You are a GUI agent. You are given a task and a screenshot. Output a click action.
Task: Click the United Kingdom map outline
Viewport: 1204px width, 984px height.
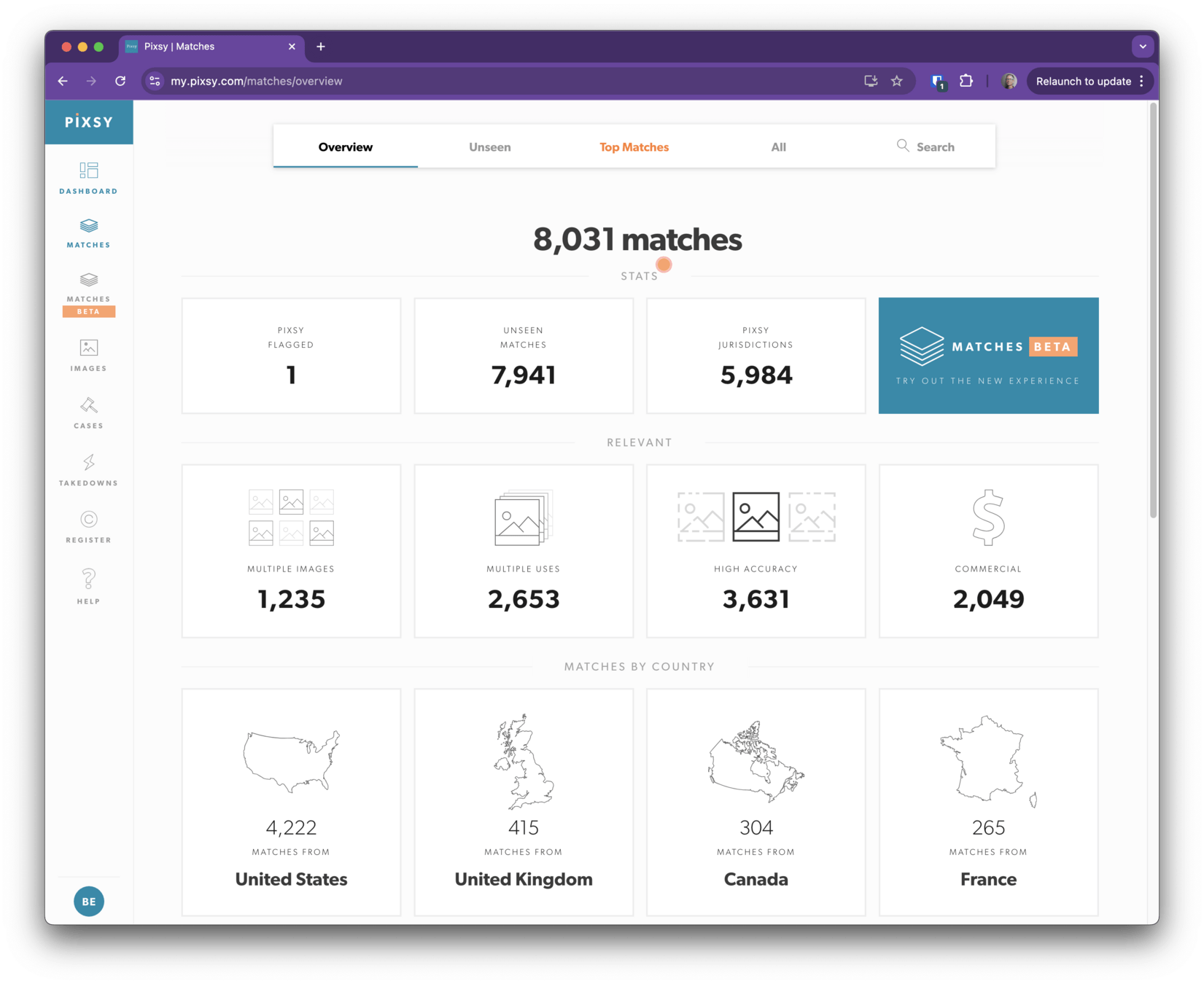pyautogui.click(x=524, y=761)
